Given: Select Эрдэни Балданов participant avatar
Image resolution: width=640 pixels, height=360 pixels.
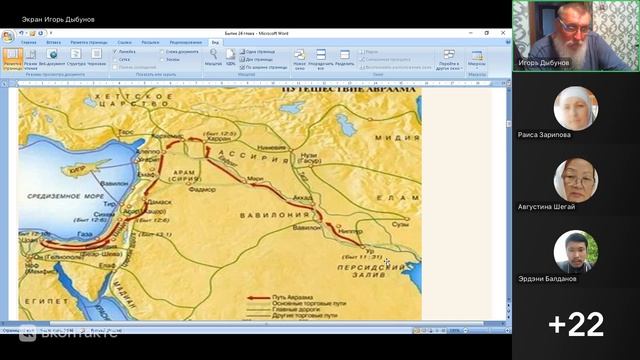Looking at the screenshot, I should pos(576,252).
